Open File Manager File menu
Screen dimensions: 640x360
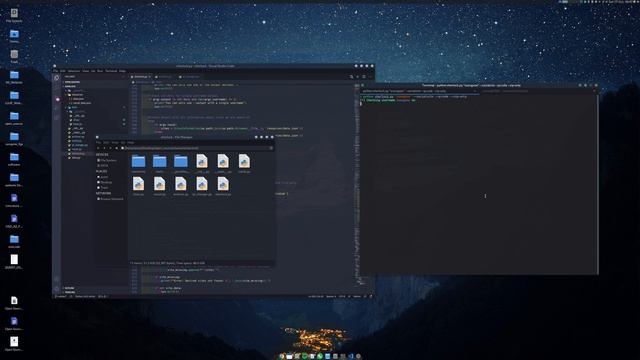pyautogui.click(x=98, y=142)
